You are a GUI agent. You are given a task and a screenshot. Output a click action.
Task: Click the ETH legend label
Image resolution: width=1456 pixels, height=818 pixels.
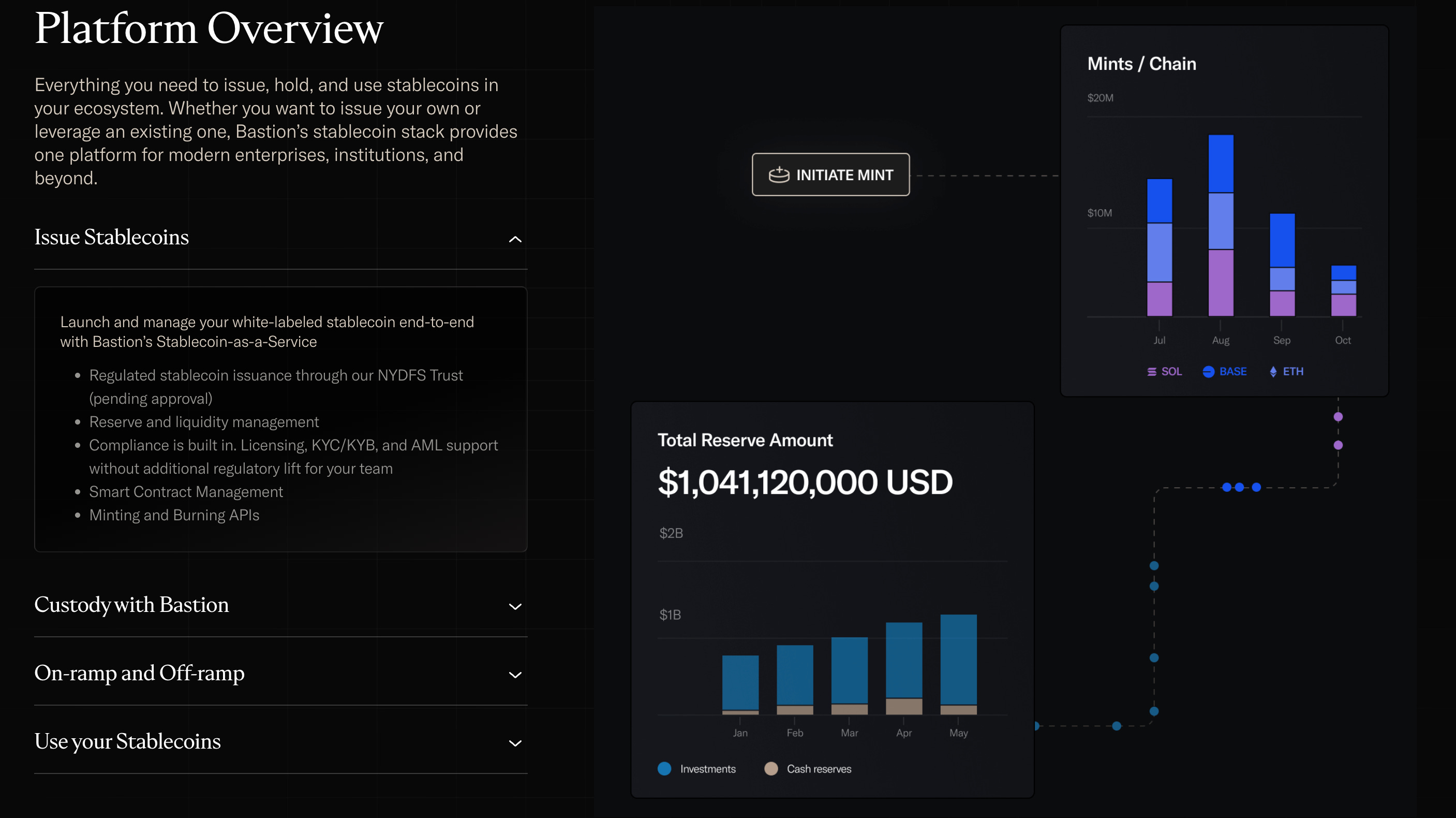[x=1292, y=372]
